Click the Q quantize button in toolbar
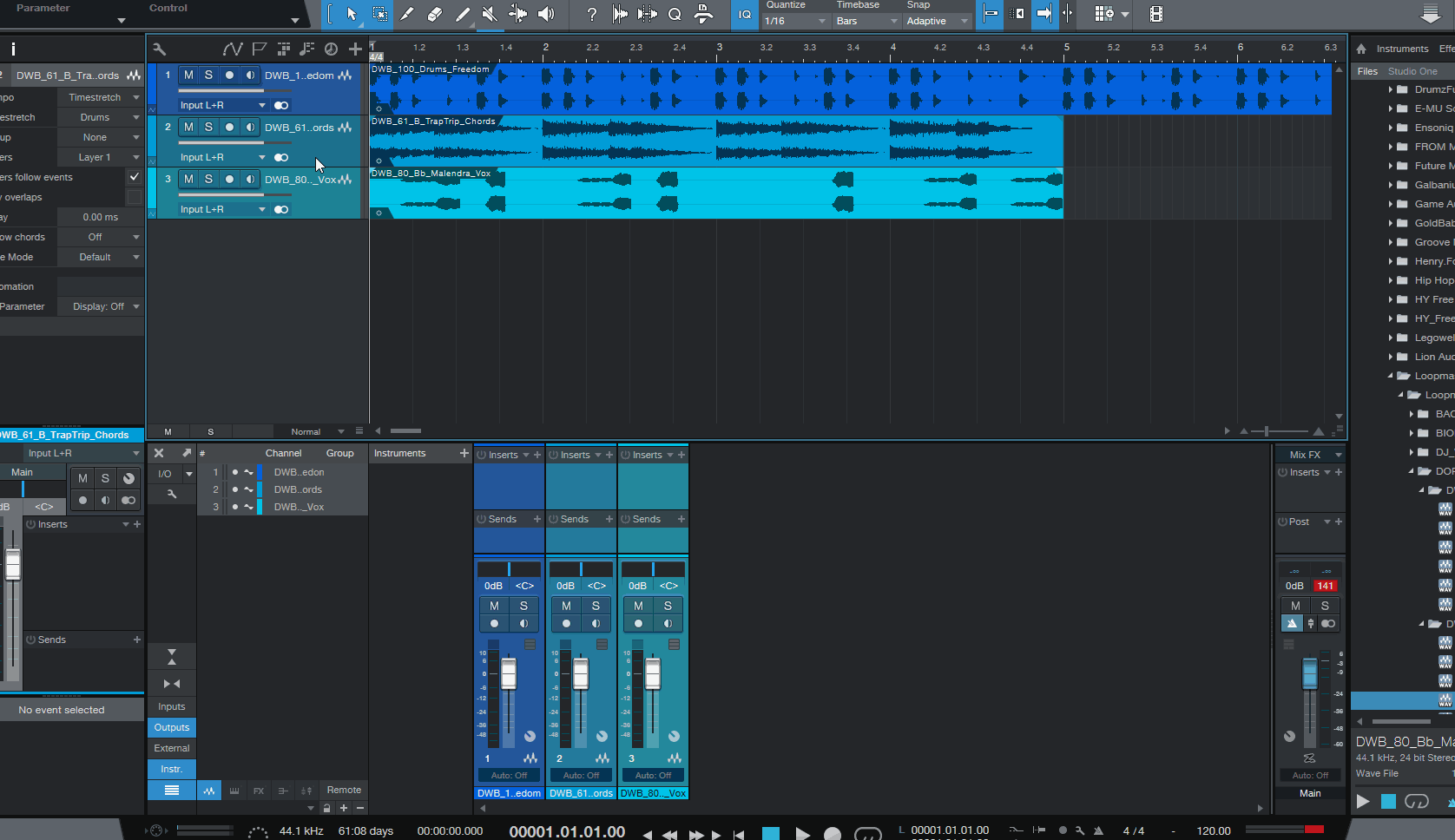This screenshot has height=840, width=1455. point(675,14)
